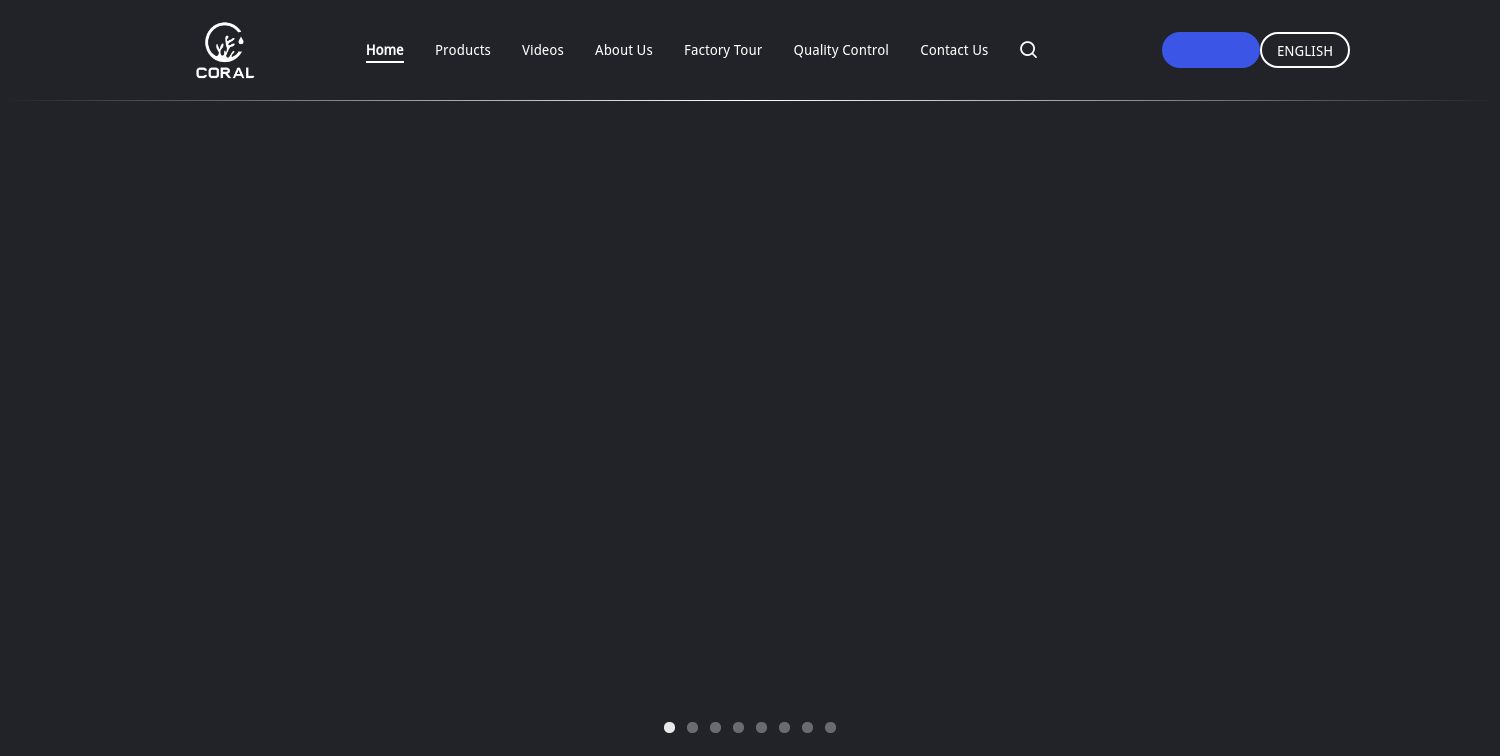This screenshot has width=1500, height=756.
Task: Switch to the third carousel slide
Action: [715, 727]
